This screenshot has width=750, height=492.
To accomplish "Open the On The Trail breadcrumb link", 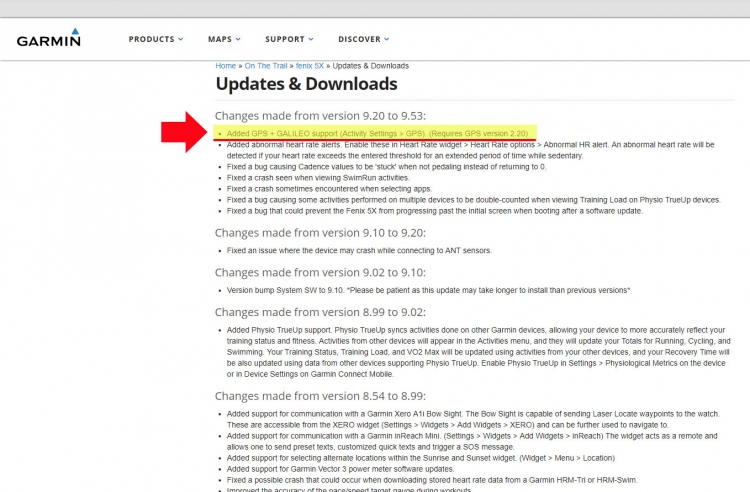I will pos(265,66).
